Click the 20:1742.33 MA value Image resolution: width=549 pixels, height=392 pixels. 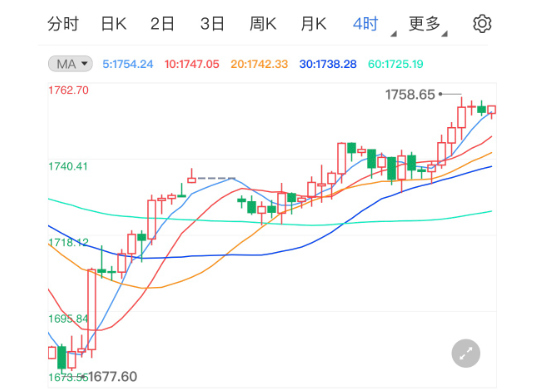[x=259, y=64]
